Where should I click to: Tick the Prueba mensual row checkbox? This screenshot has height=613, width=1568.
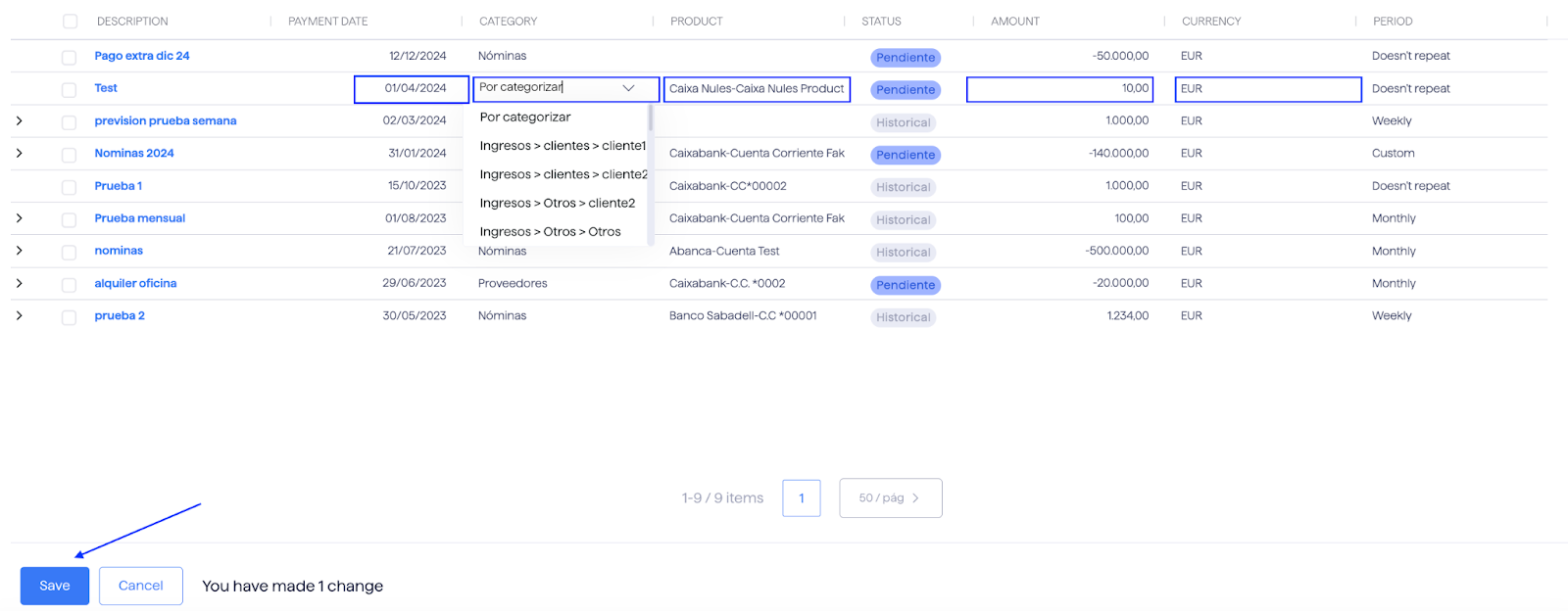pos(69,220)
